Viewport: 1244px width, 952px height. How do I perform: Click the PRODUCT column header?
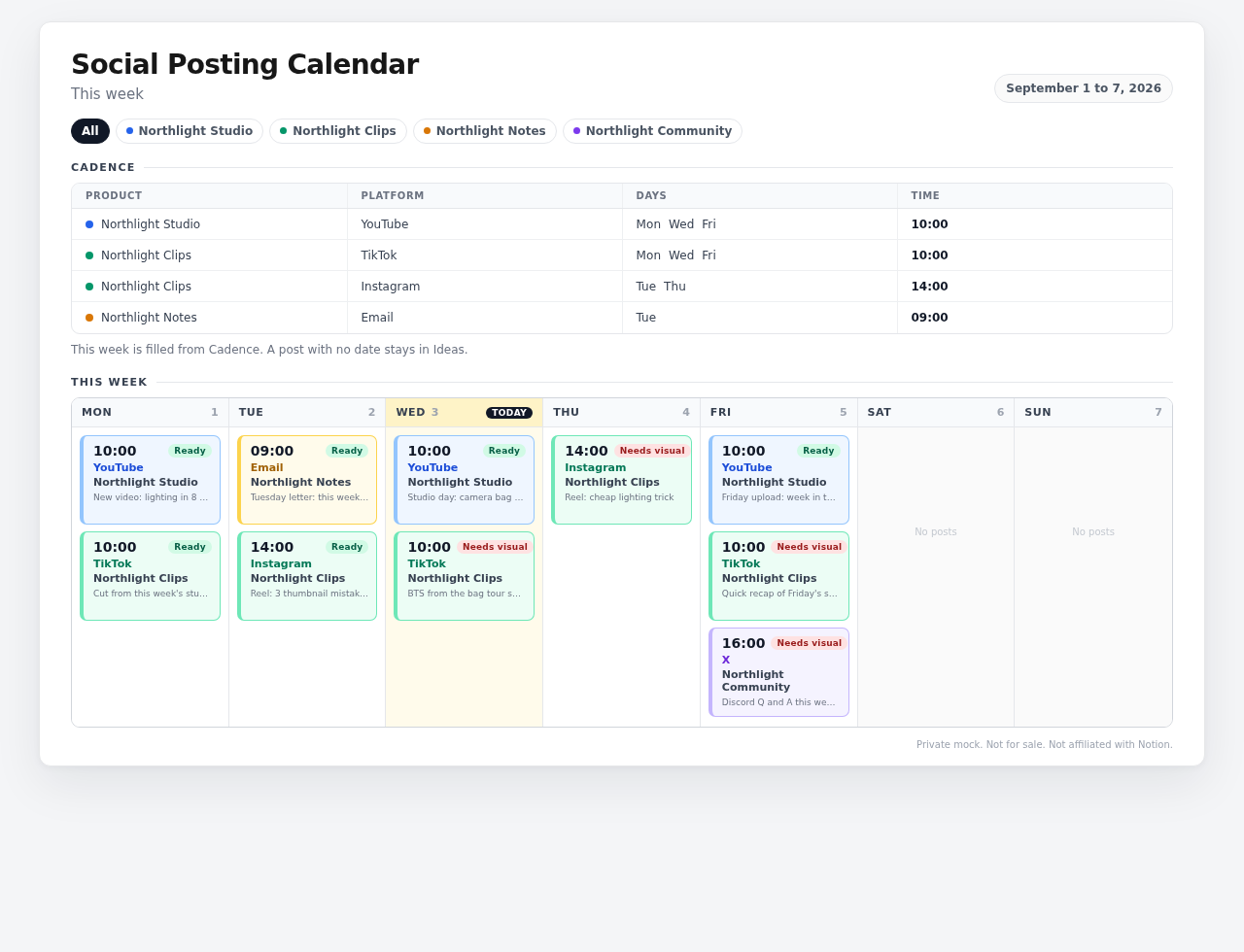(x=210, y=196)
